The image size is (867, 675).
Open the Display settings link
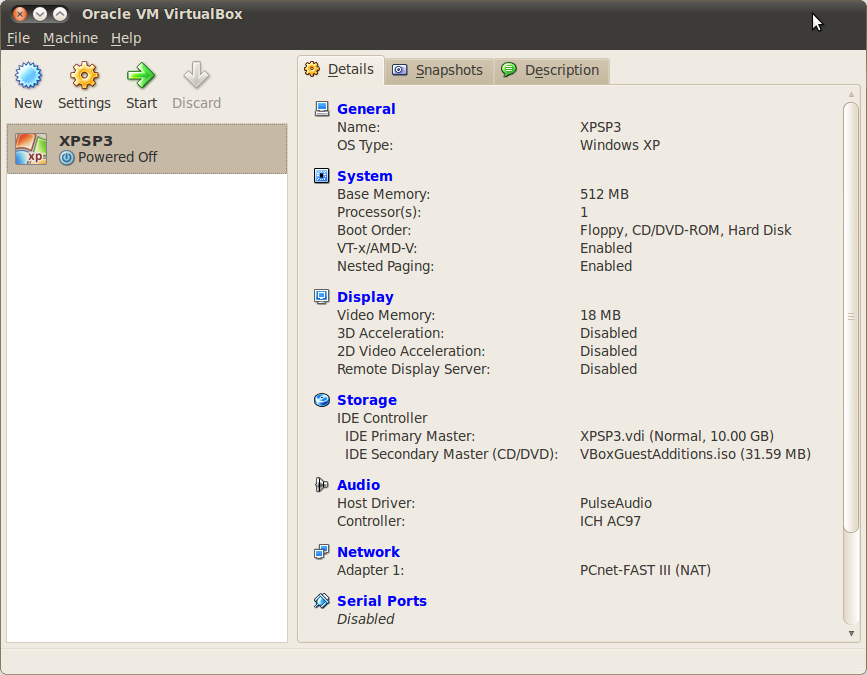pos(365,297)
